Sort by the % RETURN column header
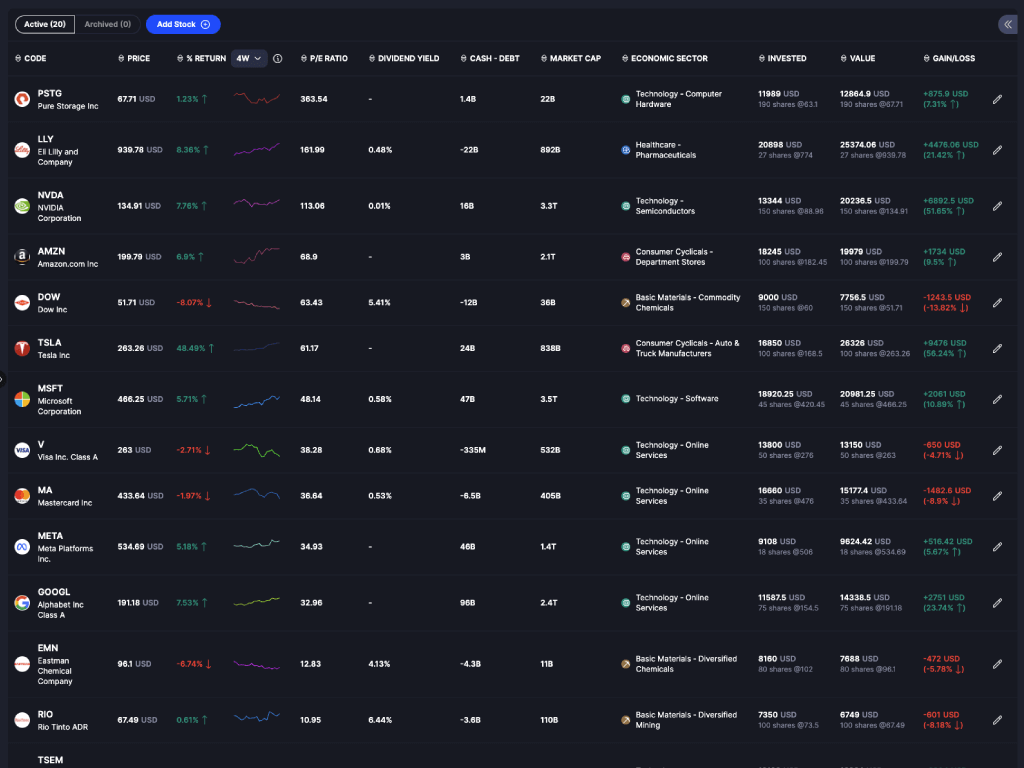This screenshot has height=768, width=1024. pyautogui.click(x=201, y=59)
